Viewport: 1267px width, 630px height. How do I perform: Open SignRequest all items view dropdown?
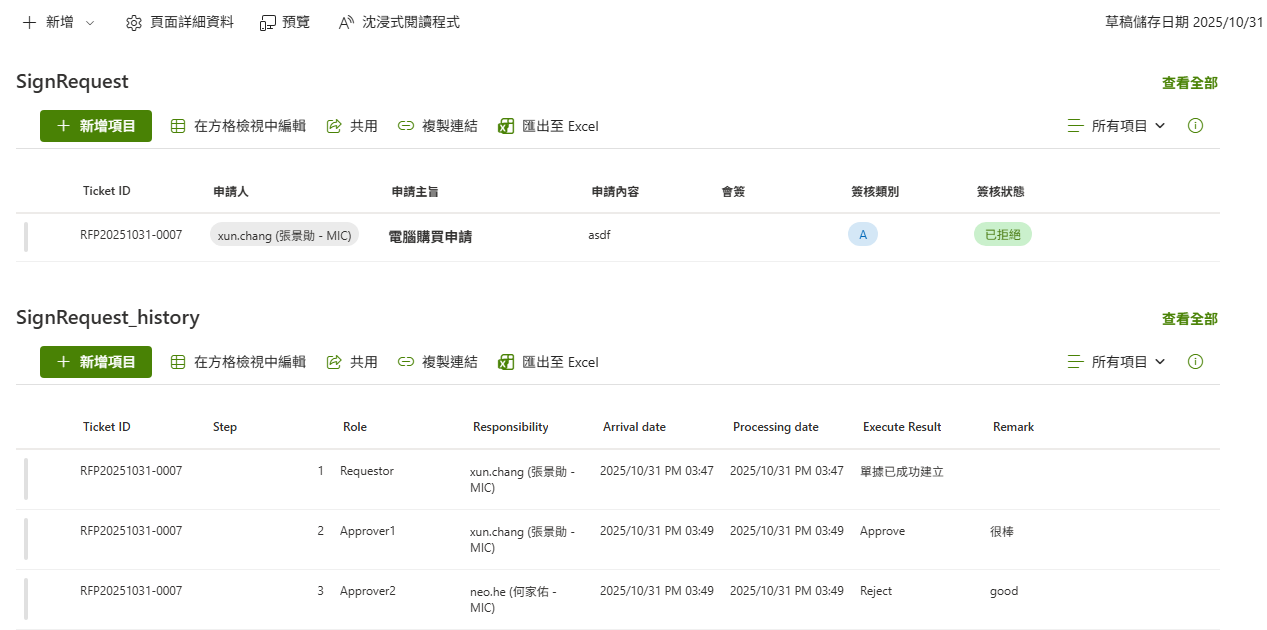(1117, 126)
